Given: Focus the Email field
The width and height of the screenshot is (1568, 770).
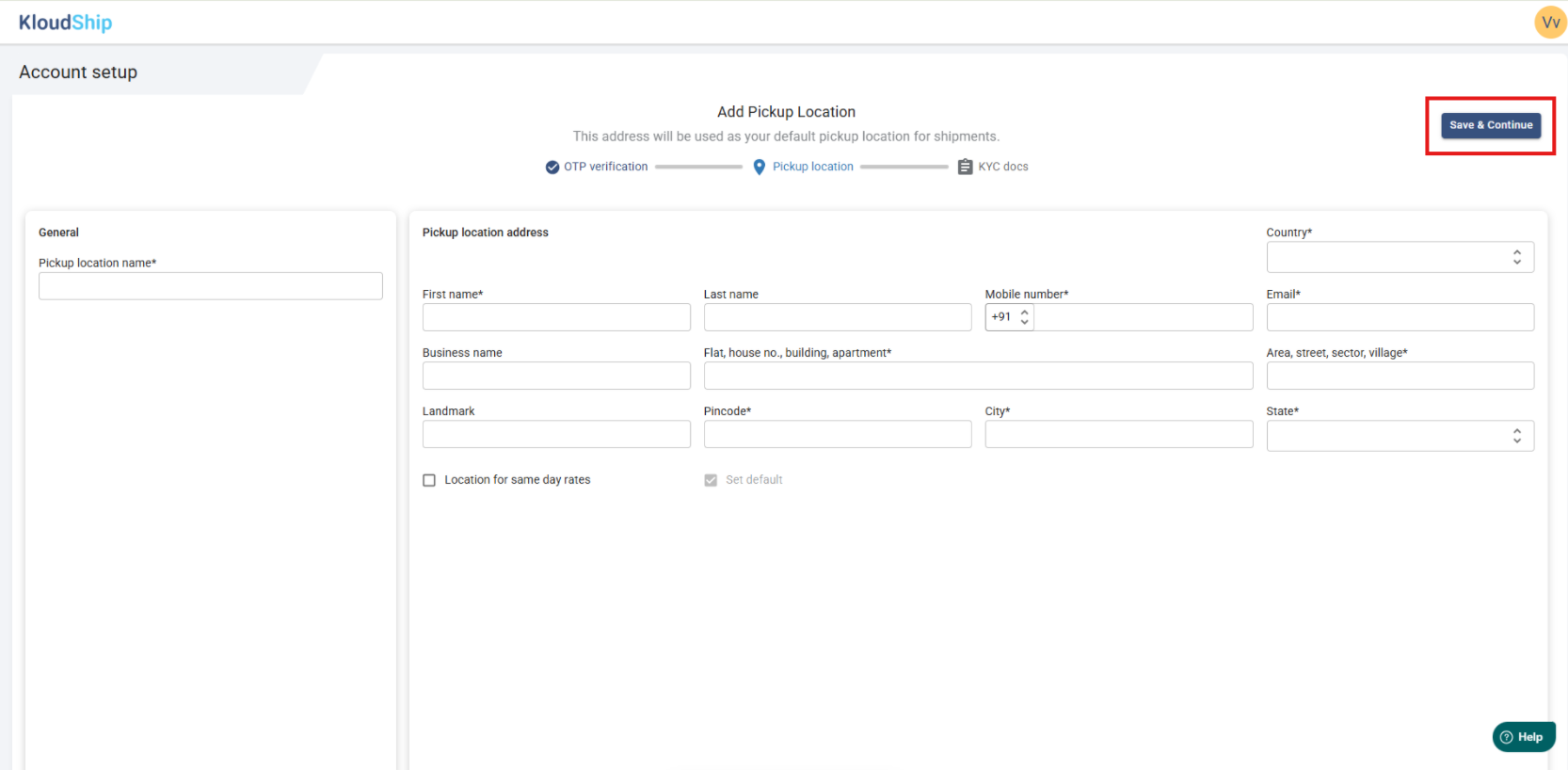Looking at the screenshot, I should coord(1400,317).
